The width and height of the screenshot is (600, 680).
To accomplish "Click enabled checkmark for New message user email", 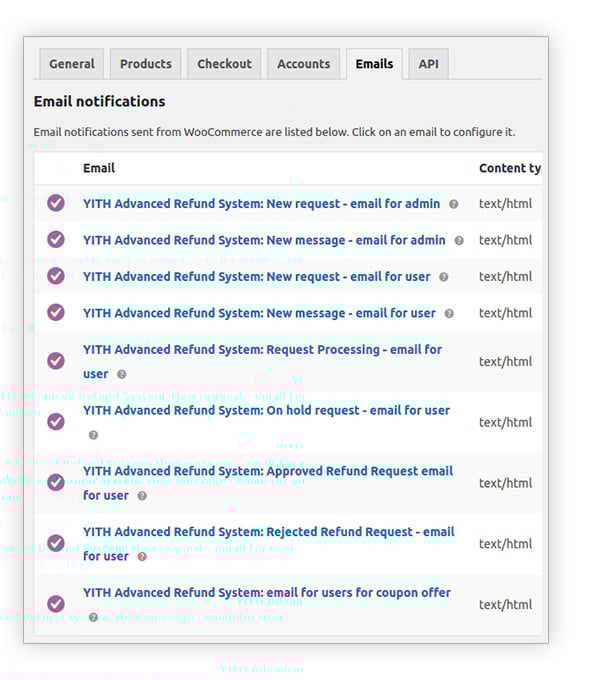I will click(56, 312).
